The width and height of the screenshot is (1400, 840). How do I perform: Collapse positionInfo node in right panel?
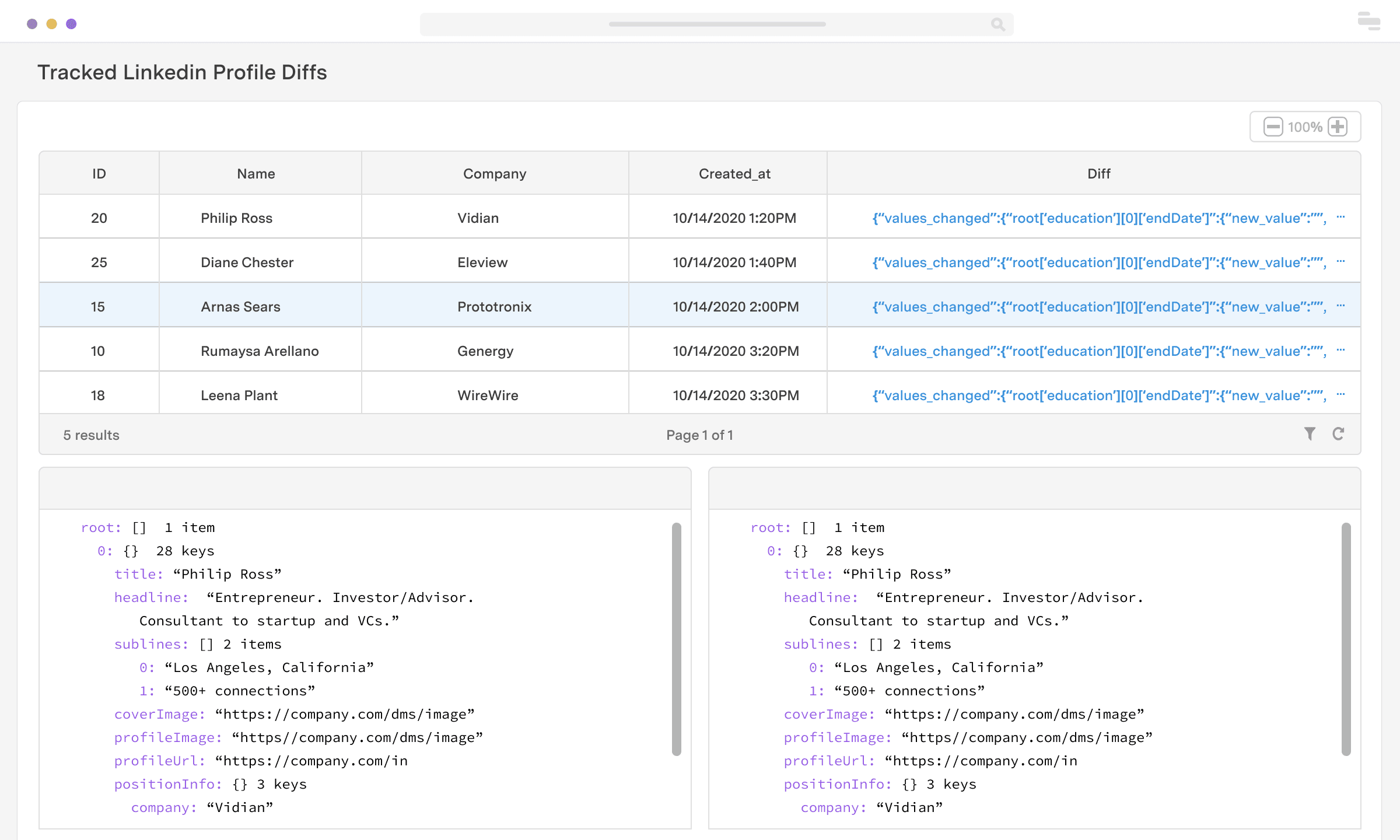837,784
